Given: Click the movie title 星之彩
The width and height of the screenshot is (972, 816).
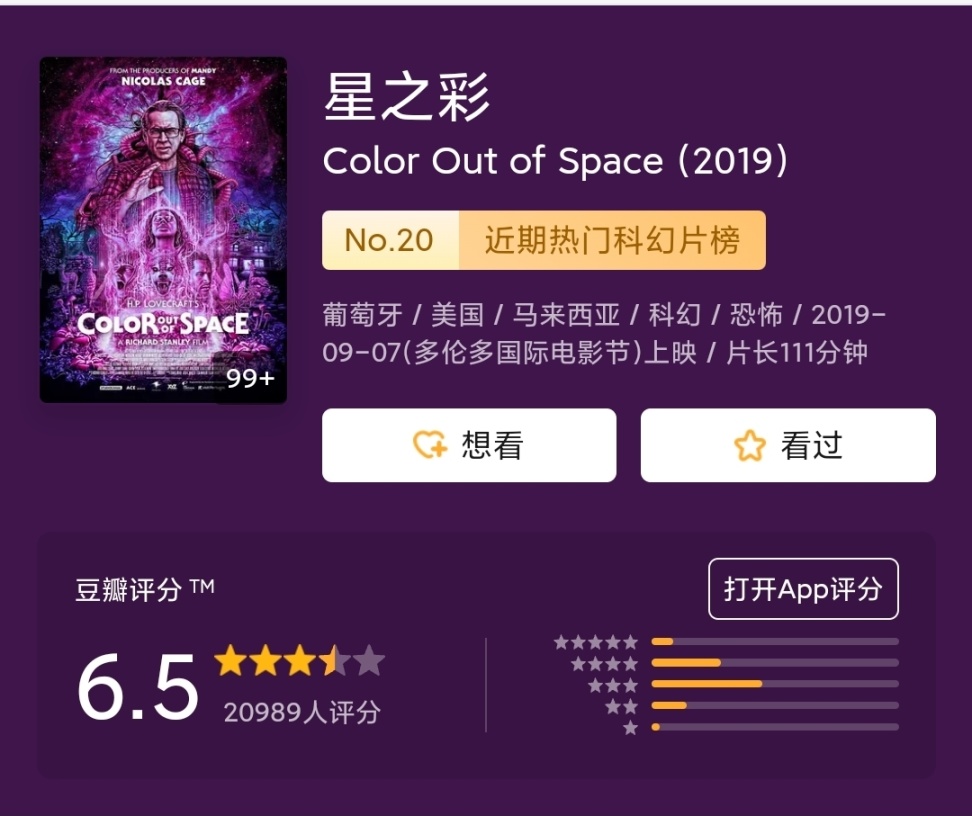Looking at the screenshot, I should pyautogui.click(x=407, y=98).
